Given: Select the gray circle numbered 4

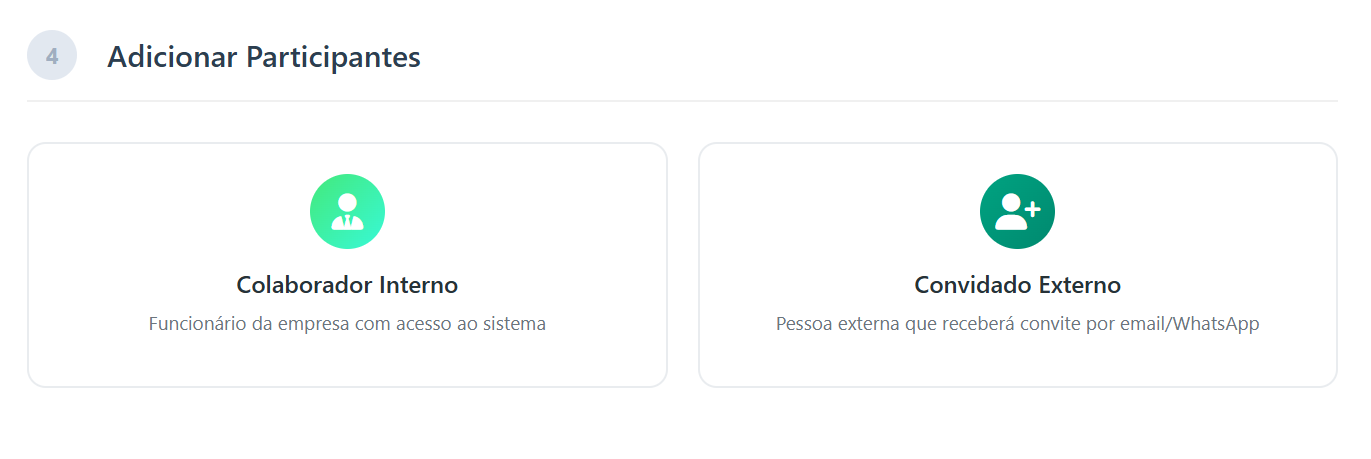Looking at the screenshot, I should click(52, 56).
